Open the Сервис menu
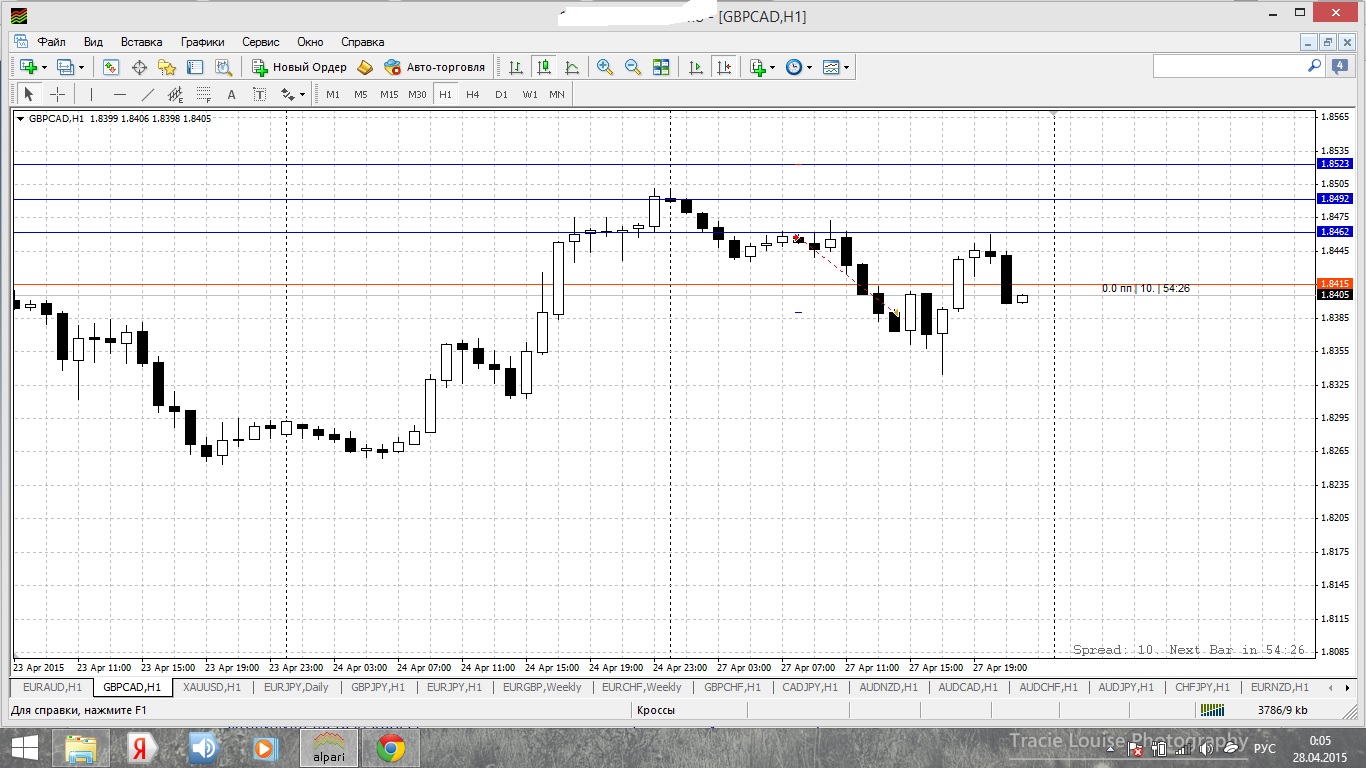 [x=261, y=42]
